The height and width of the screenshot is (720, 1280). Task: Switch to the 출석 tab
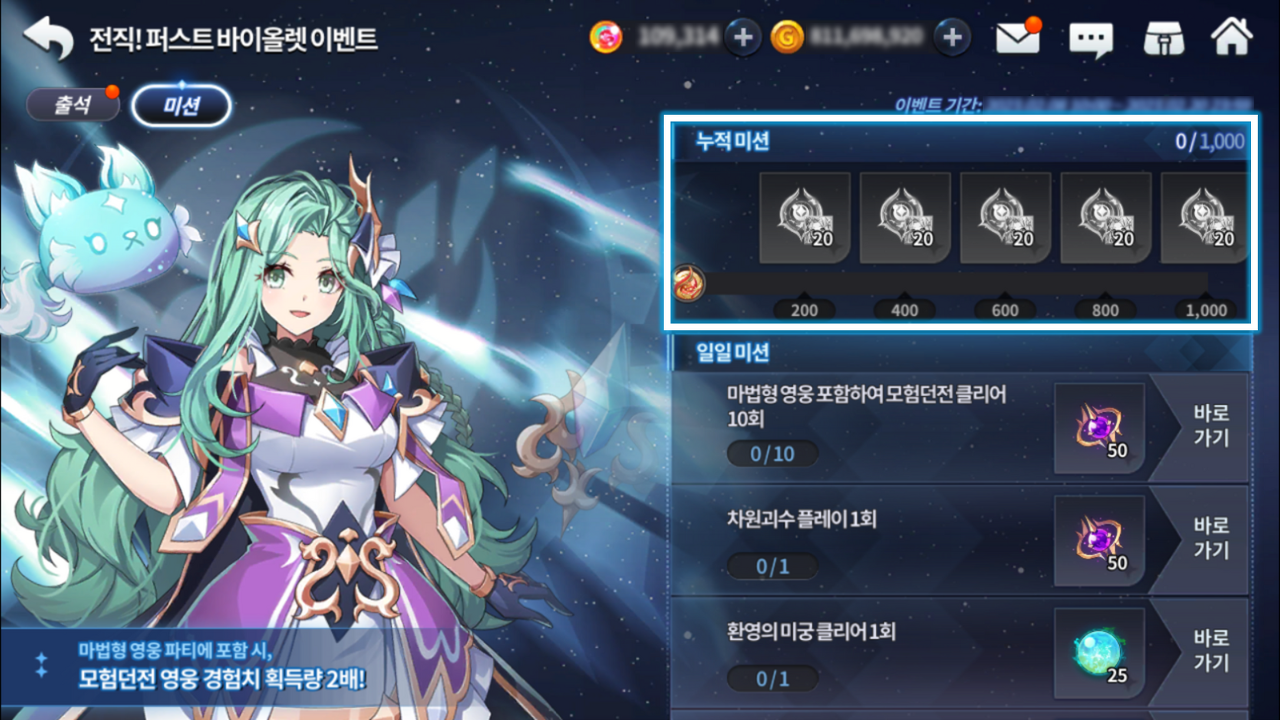[x=73, y=106]
